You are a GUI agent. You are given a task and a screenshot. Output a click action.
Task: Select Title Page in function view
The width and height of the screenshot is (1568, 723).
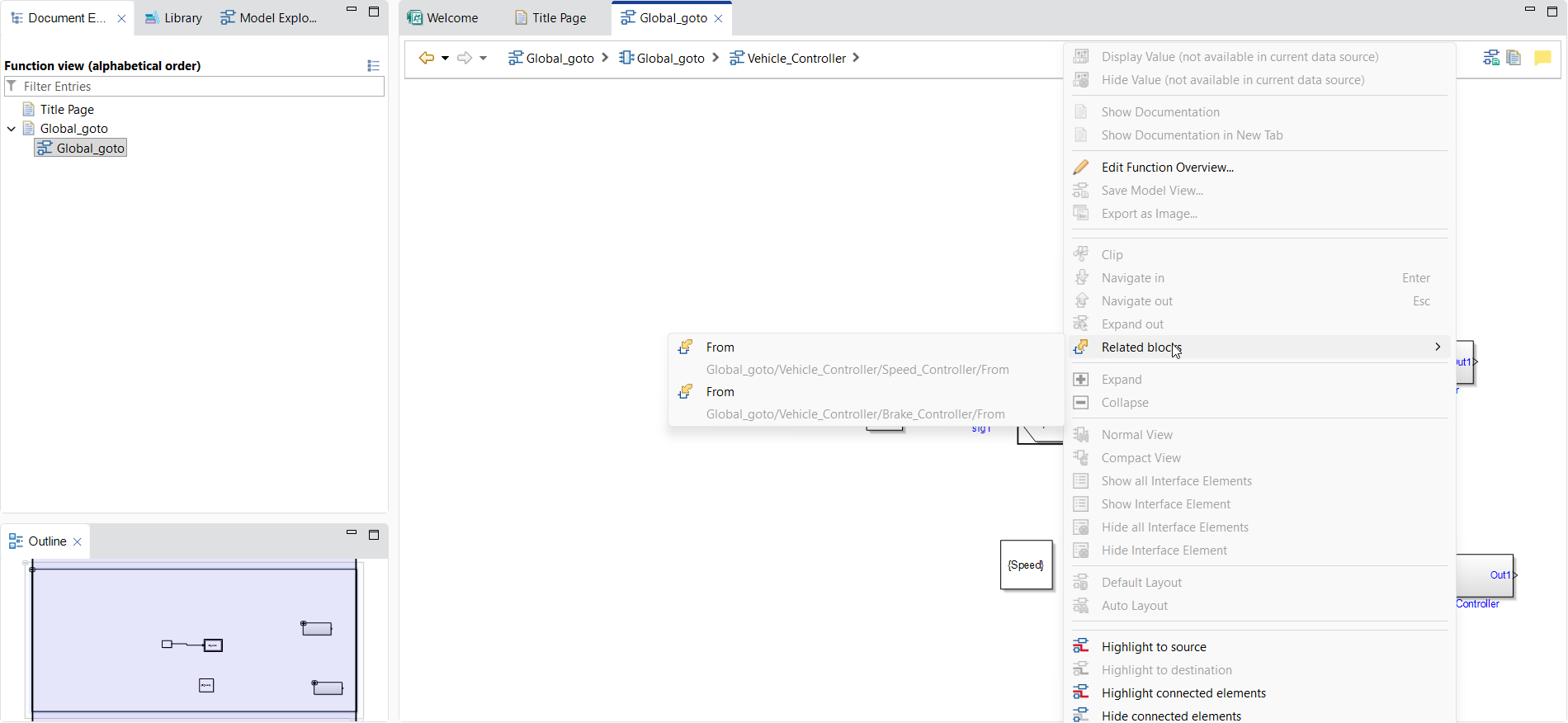(67, 110)
